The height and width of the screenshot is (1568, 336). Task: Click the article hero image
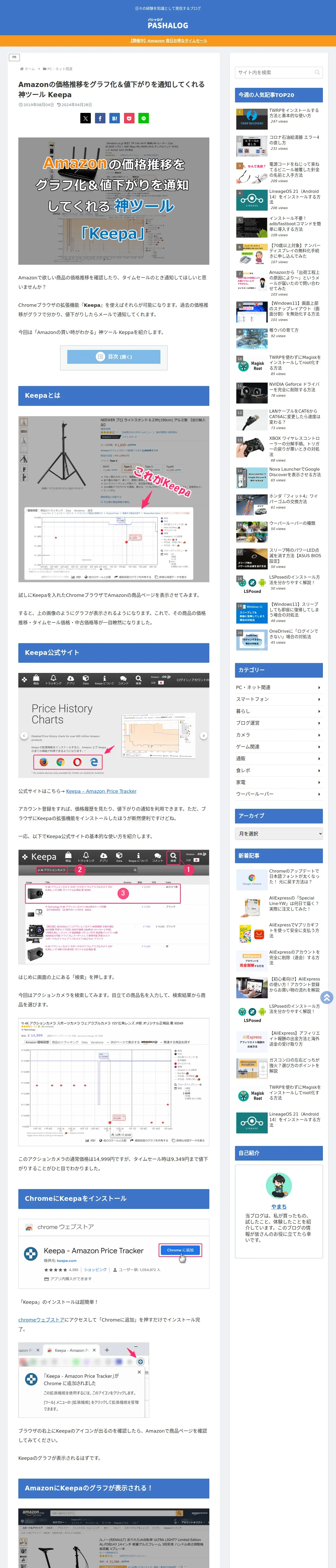click(x=113, y=201)
